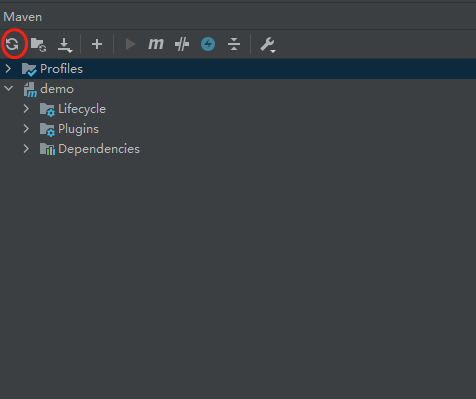Screen dimensions: 476x399
Task: Reload all Maven projects
Action: pos(12,44)
